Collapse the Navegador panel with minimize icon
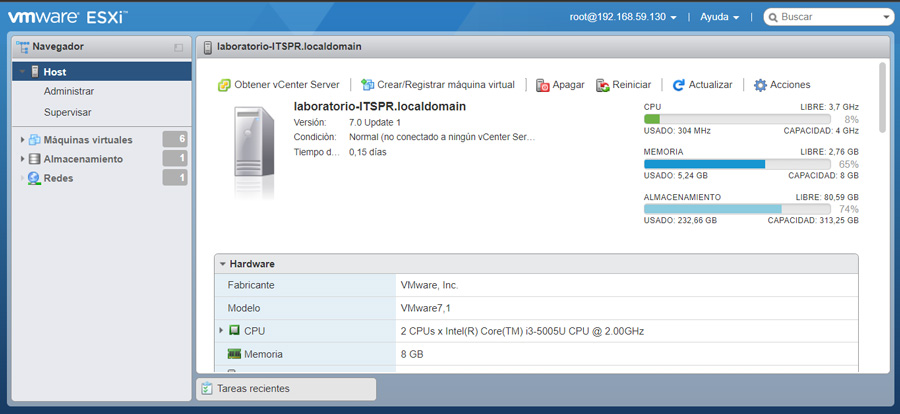Viewport: 900px width, 414px height. coord(179,48)
